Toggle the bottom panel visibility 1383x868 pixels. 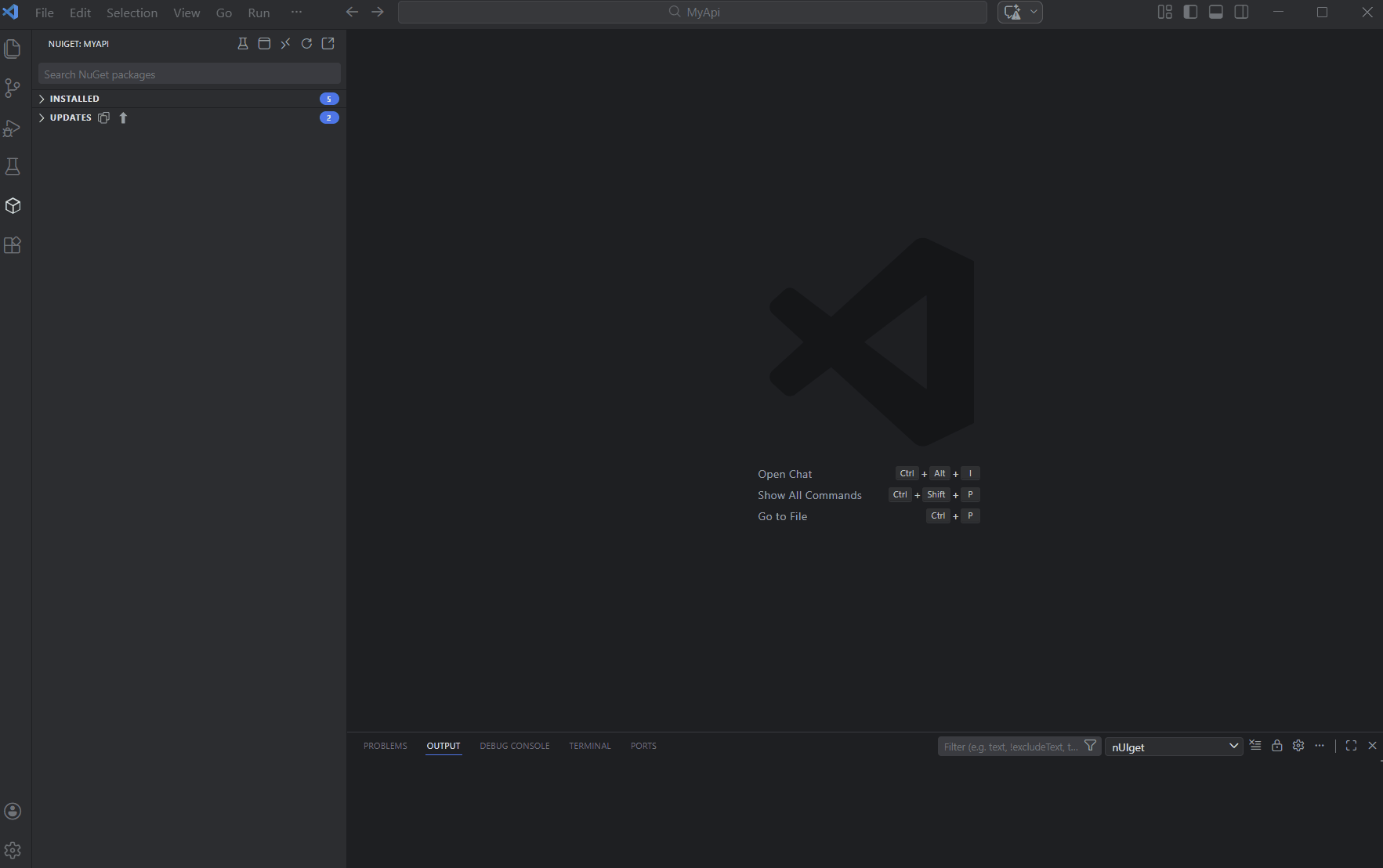click(1216, 12)
